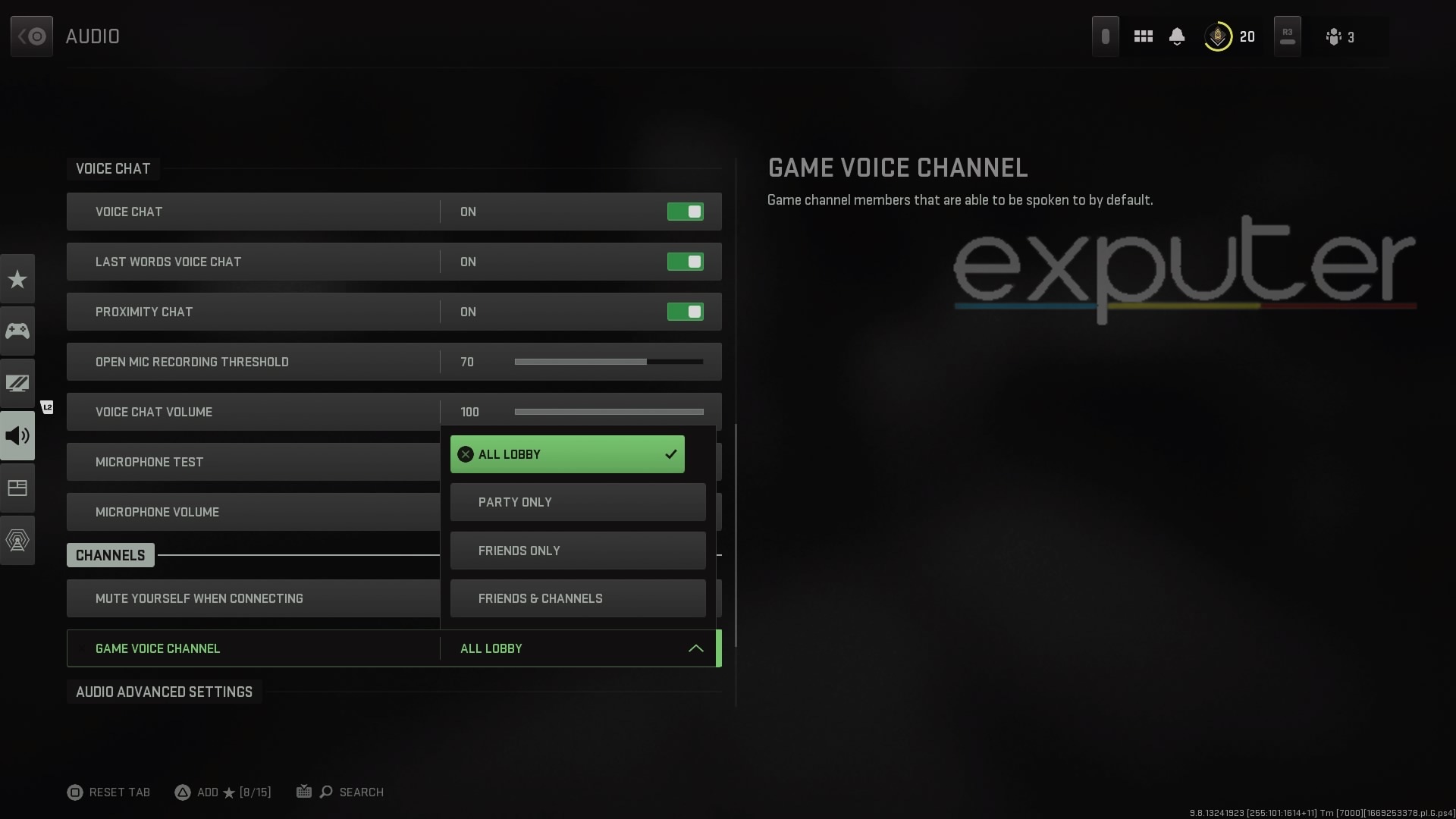Select the Audio speaker sidebar tab
Viewport: 1456px width, 819px height.
click(x=17, y=436)
